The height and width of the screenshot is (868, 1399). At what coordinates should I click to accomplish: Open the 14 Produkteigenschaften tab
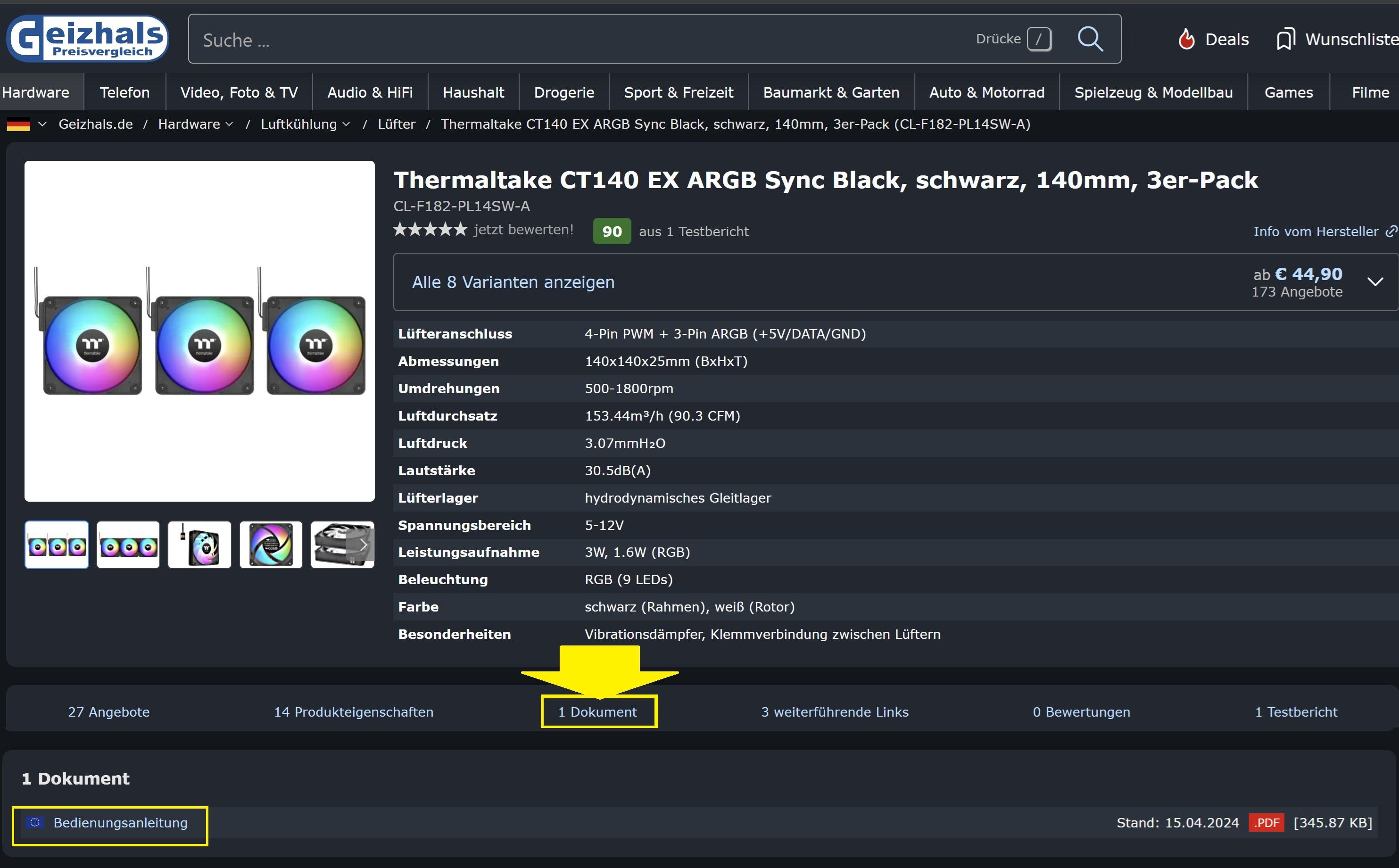coord(354,712)
